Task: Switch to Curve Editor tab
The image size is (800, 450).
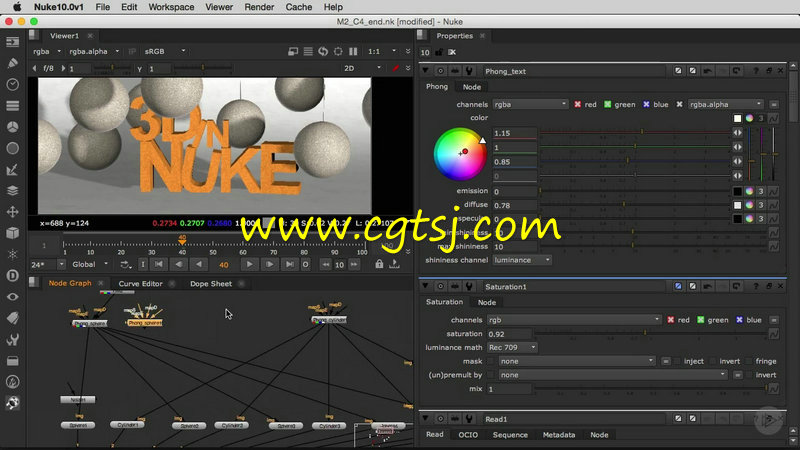Action: 140,284
